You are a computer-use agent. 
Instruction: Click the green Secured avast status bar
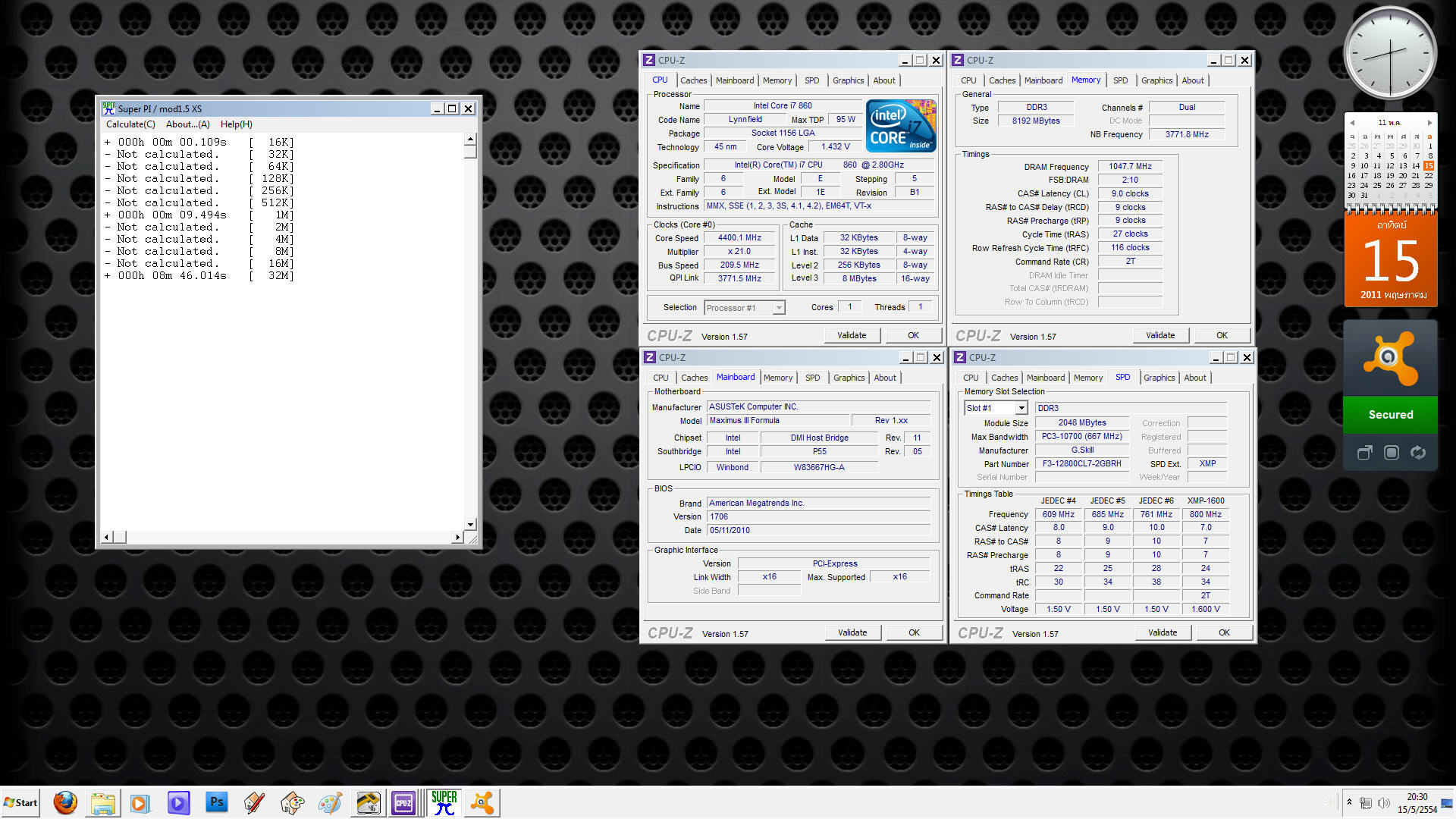pyautogui.click(x=1390, y=415)
